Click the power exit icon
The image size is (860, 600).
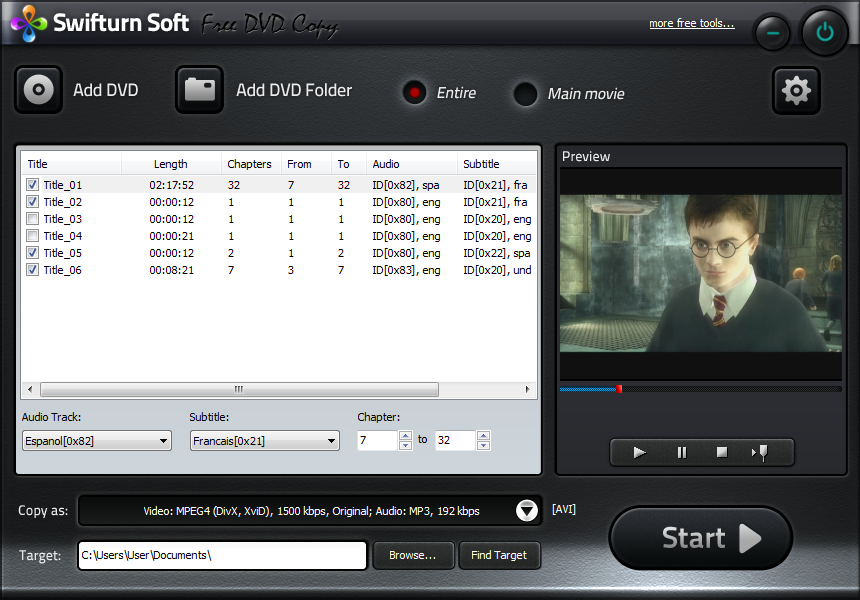(824, 32)
